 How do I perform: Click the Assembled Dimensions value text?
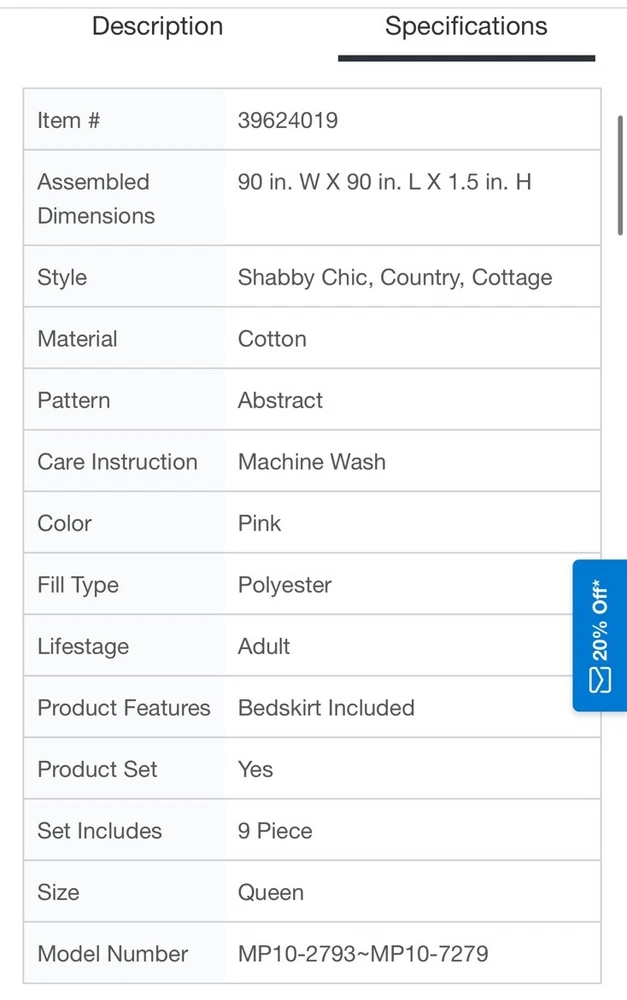pos(384,182)
